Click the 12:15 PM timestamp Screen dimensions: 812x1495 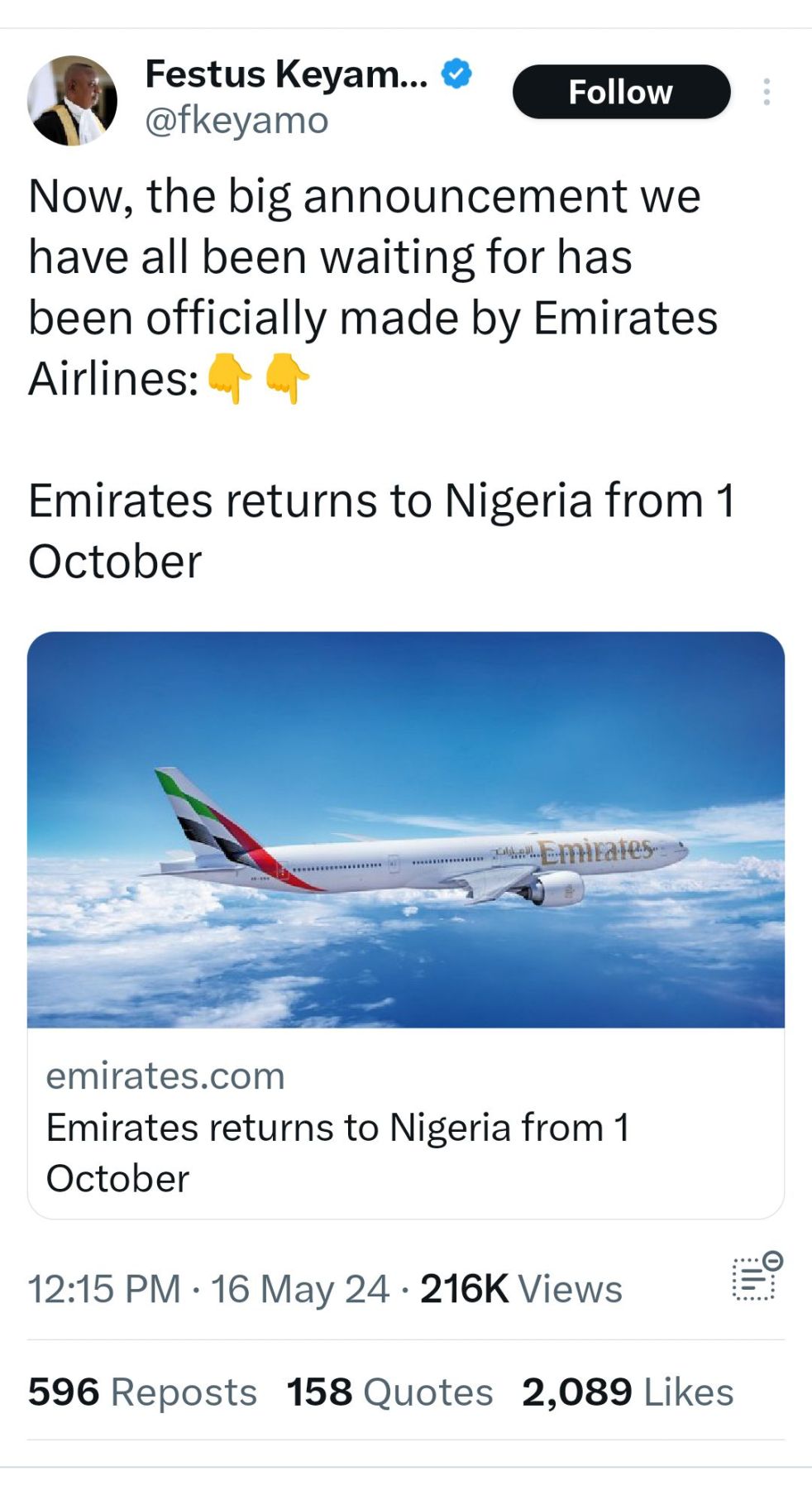[x=104, y=1289]
